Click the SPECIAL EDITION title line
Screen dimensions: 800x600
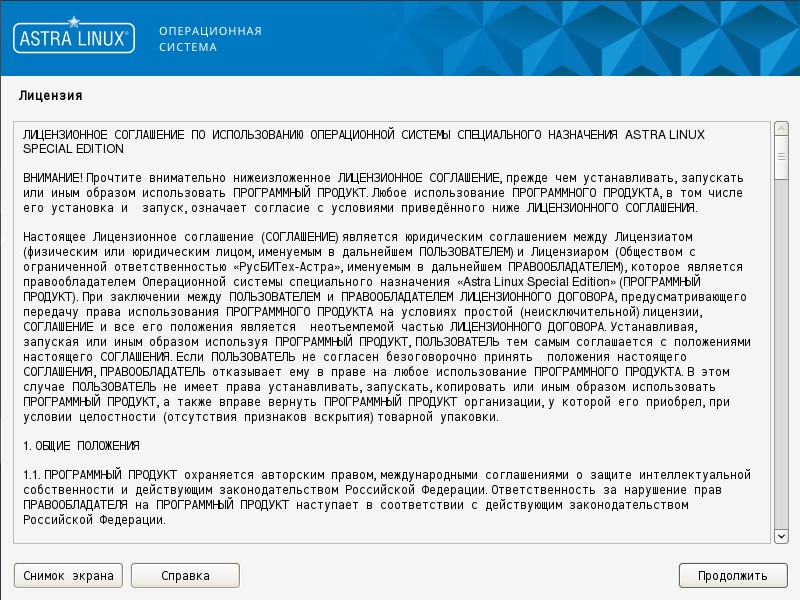click(73, 148)
